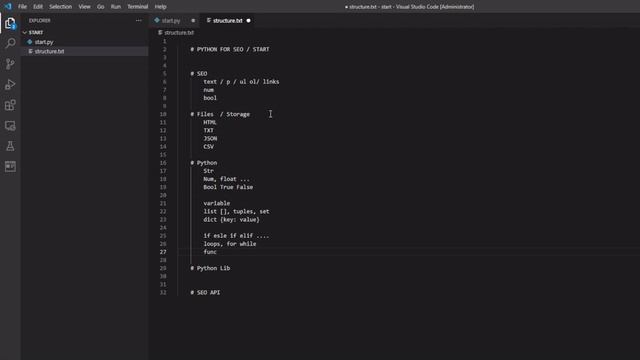
Task: Select structure.txt in the Explorer tree
Action: point(49,51)
